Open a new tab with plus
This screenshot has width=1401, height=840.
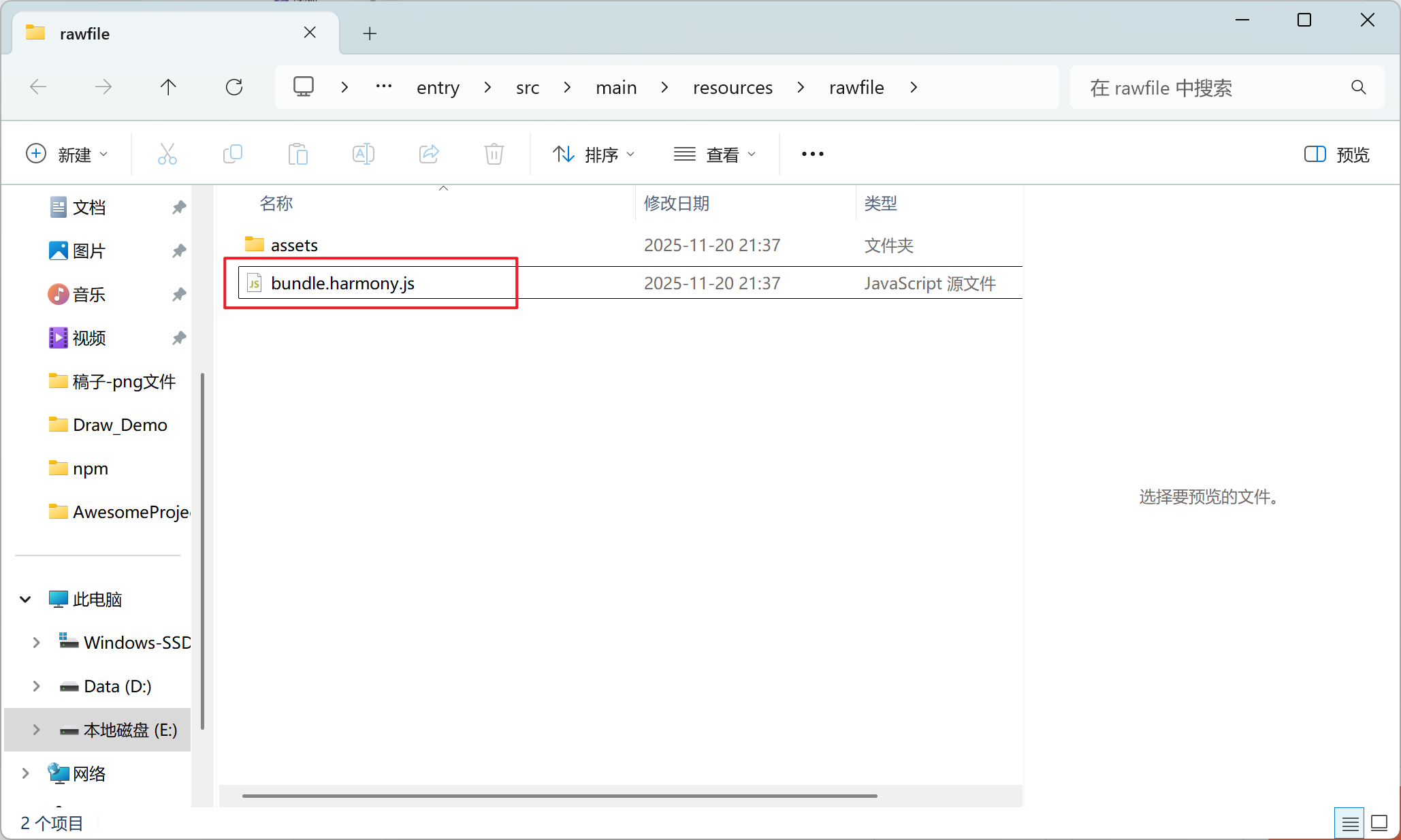tap(370, 33)
